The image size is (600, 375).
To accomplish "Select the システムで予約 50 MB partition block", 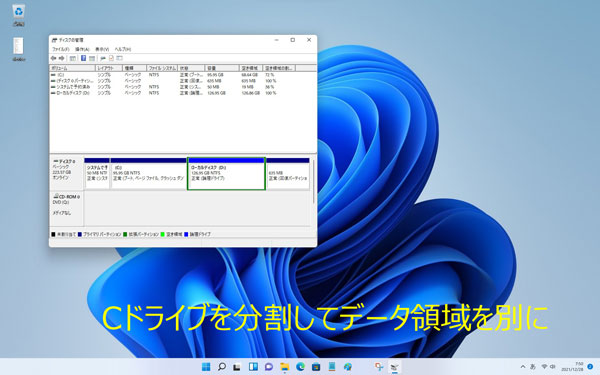I will 97,173.
